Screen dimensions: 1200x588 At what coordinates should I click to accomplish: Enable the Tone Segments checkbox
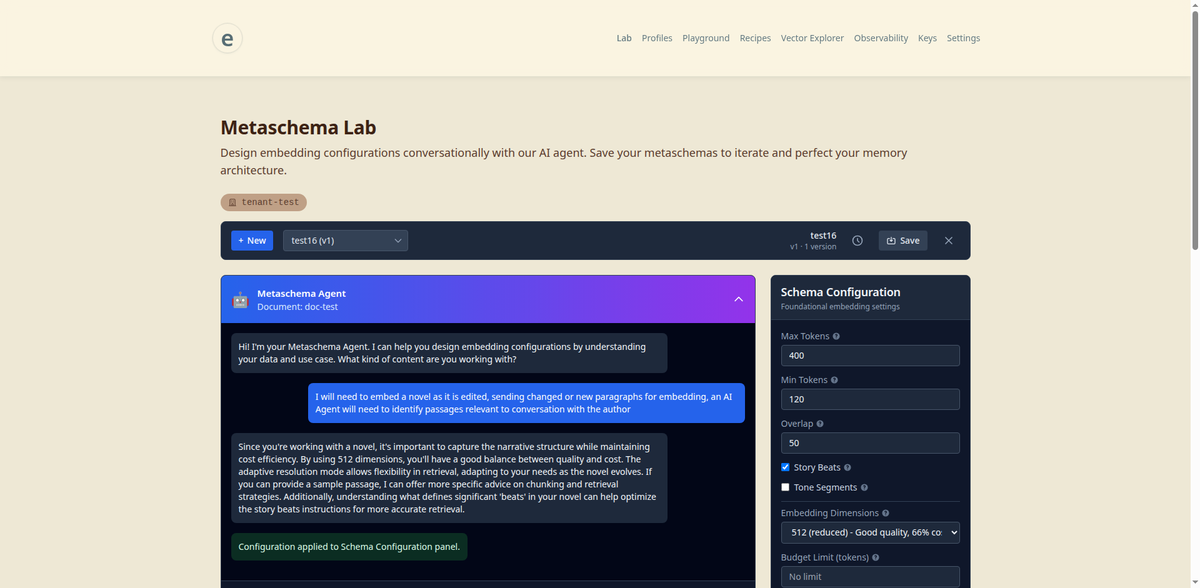(x=785, y=487)
